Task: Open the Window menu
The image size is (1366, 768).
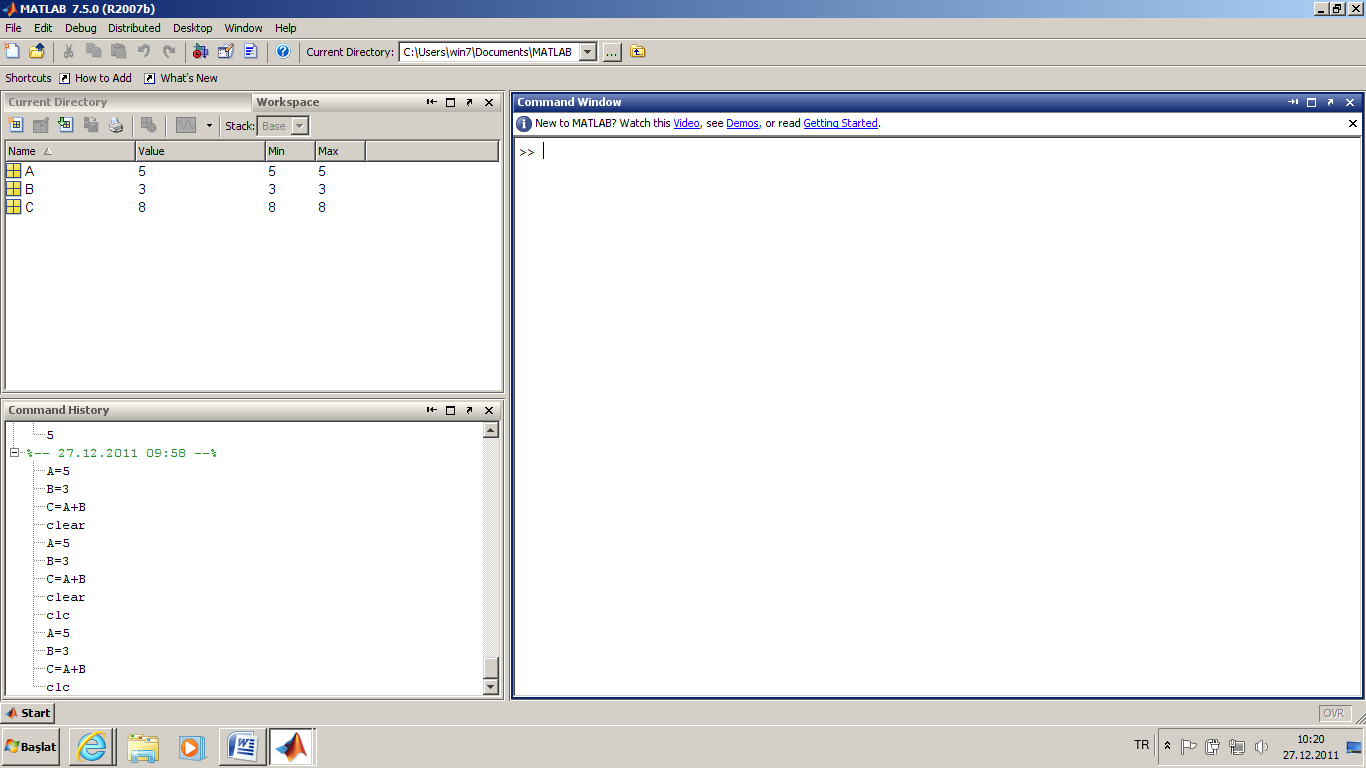Action: [x=244, y=28]
